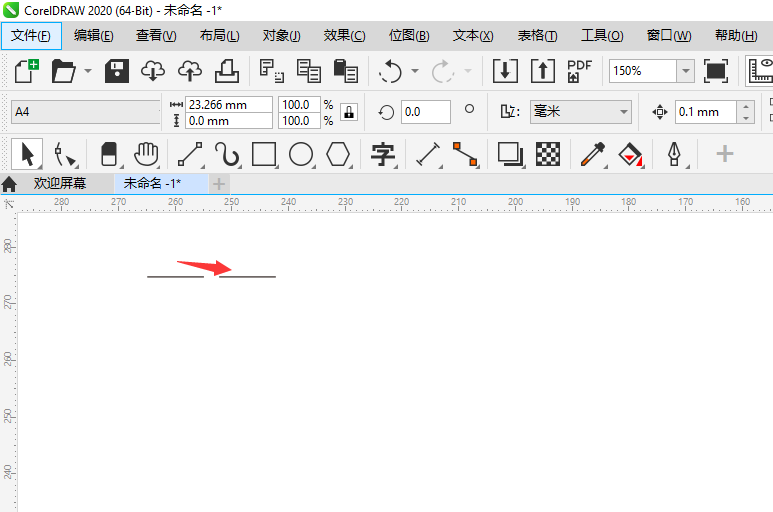This screenshot has height=512, width=773.
Task: Click the 23.266 mm width field
Action: click(x=229, y=104)
